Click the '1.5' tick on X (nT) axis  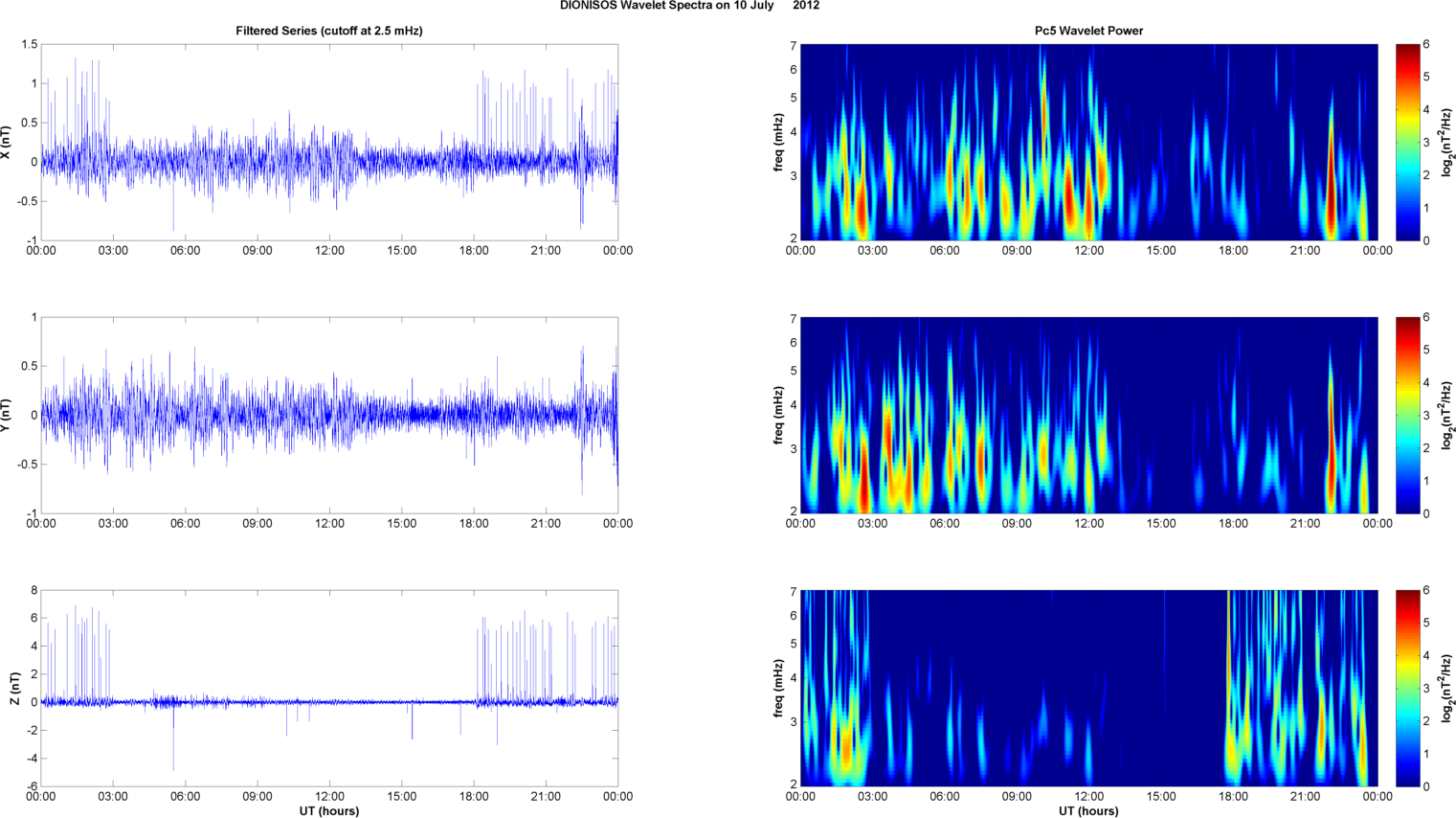click(x=30, y=45)
